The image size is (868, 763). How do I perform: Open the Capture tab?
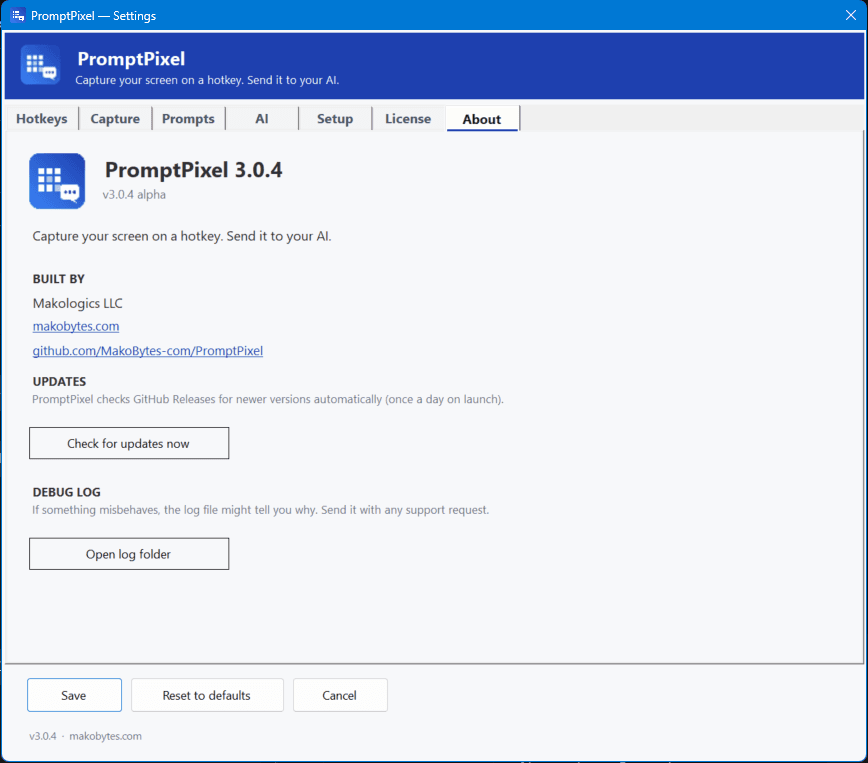click(x=115, y=118)
